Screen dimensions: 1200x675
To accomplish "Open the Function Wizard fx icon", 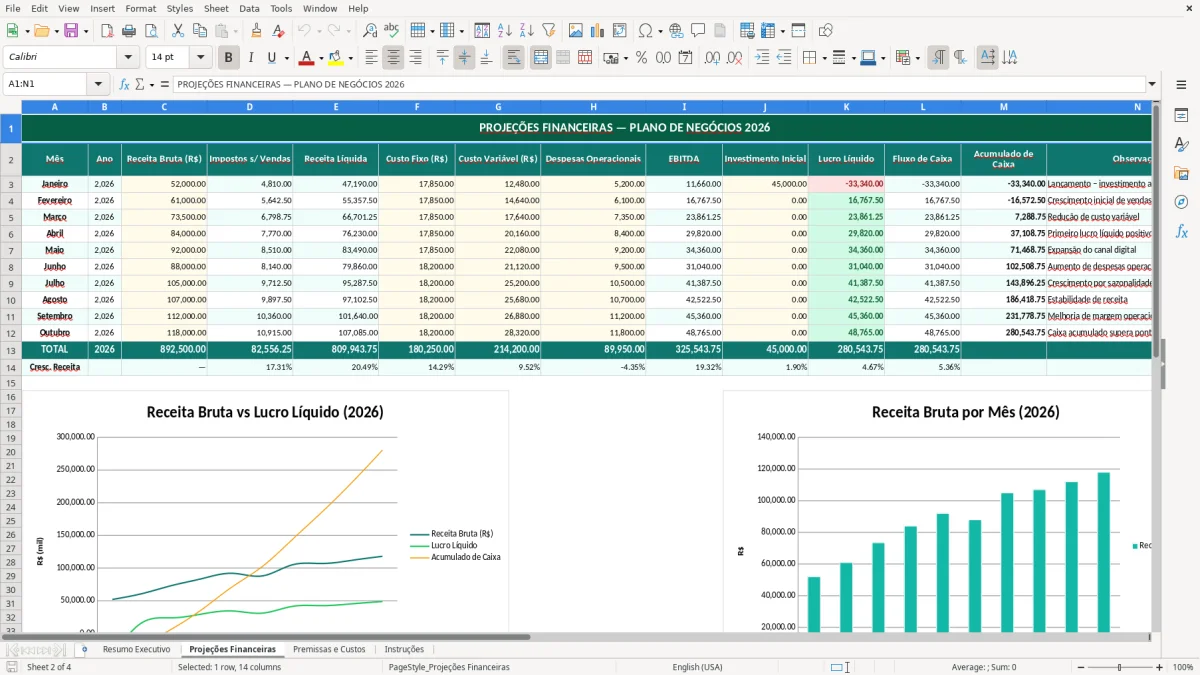I will 124,84.
